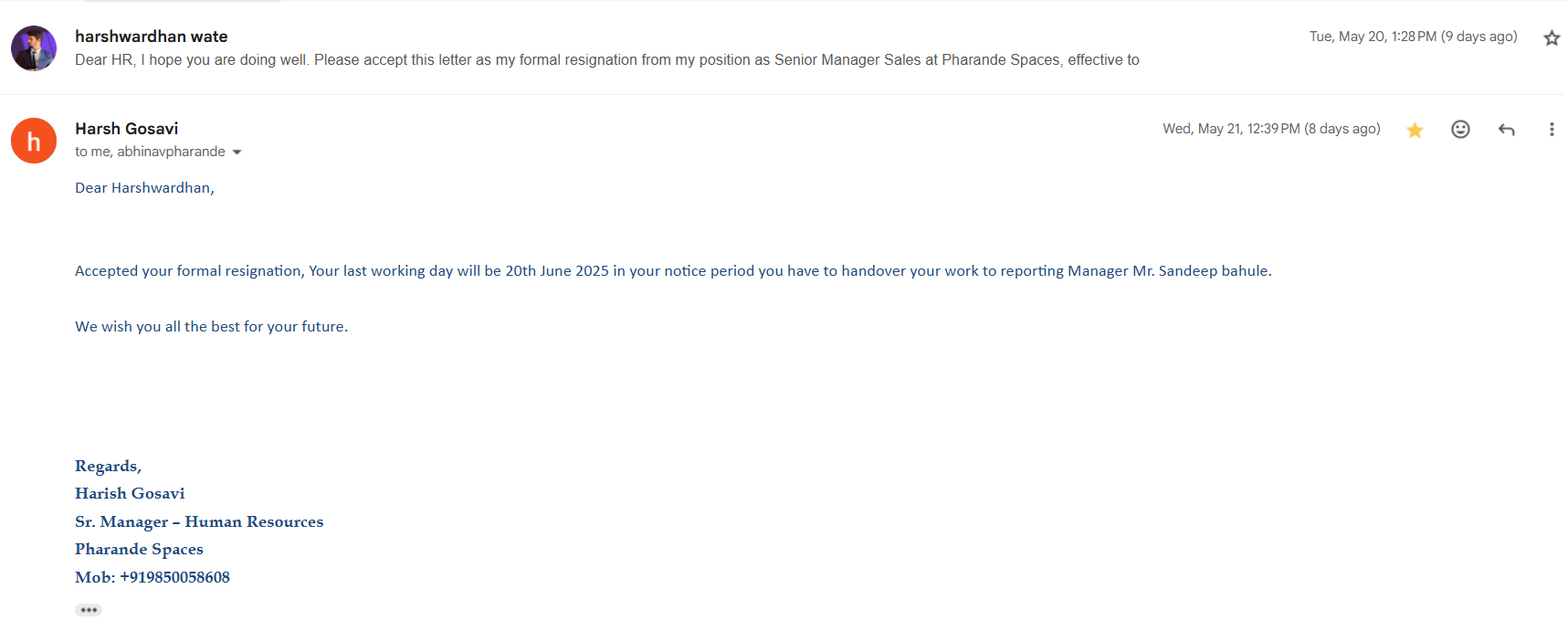This screenshot has width=1568, height=631.
Task: Add an emoji reaction to the message
Action: [1460, 130]
